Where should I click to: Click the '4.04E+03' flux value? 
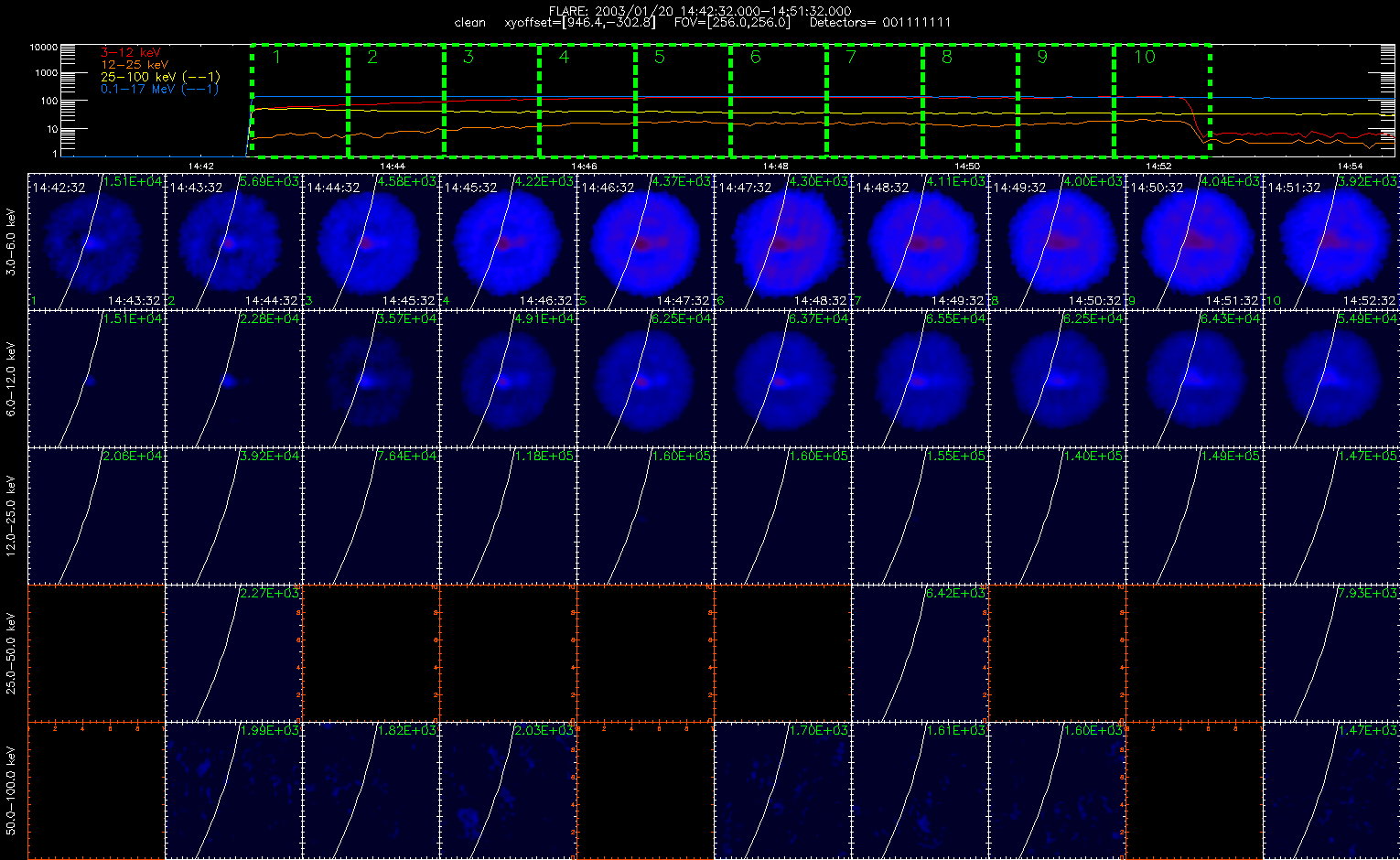coord(1231,181)
